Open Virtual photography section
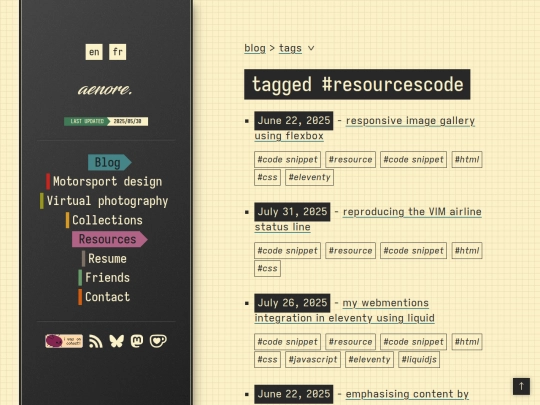The height and width of the screenshot is (405, 540). pyautogui.click(x=104, y=201)
